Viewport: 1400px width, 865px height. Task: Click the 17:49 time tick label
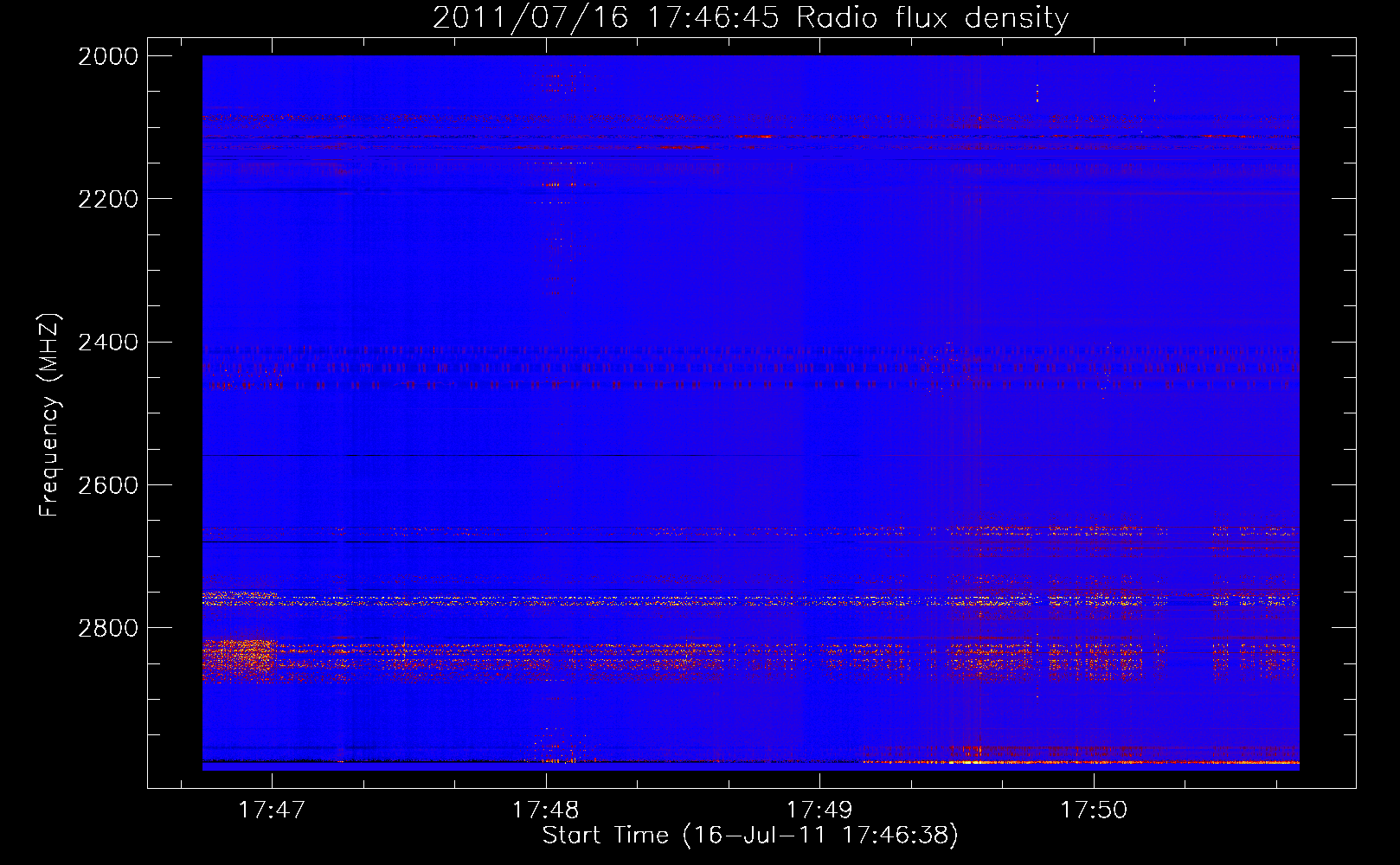click(819, 810)
